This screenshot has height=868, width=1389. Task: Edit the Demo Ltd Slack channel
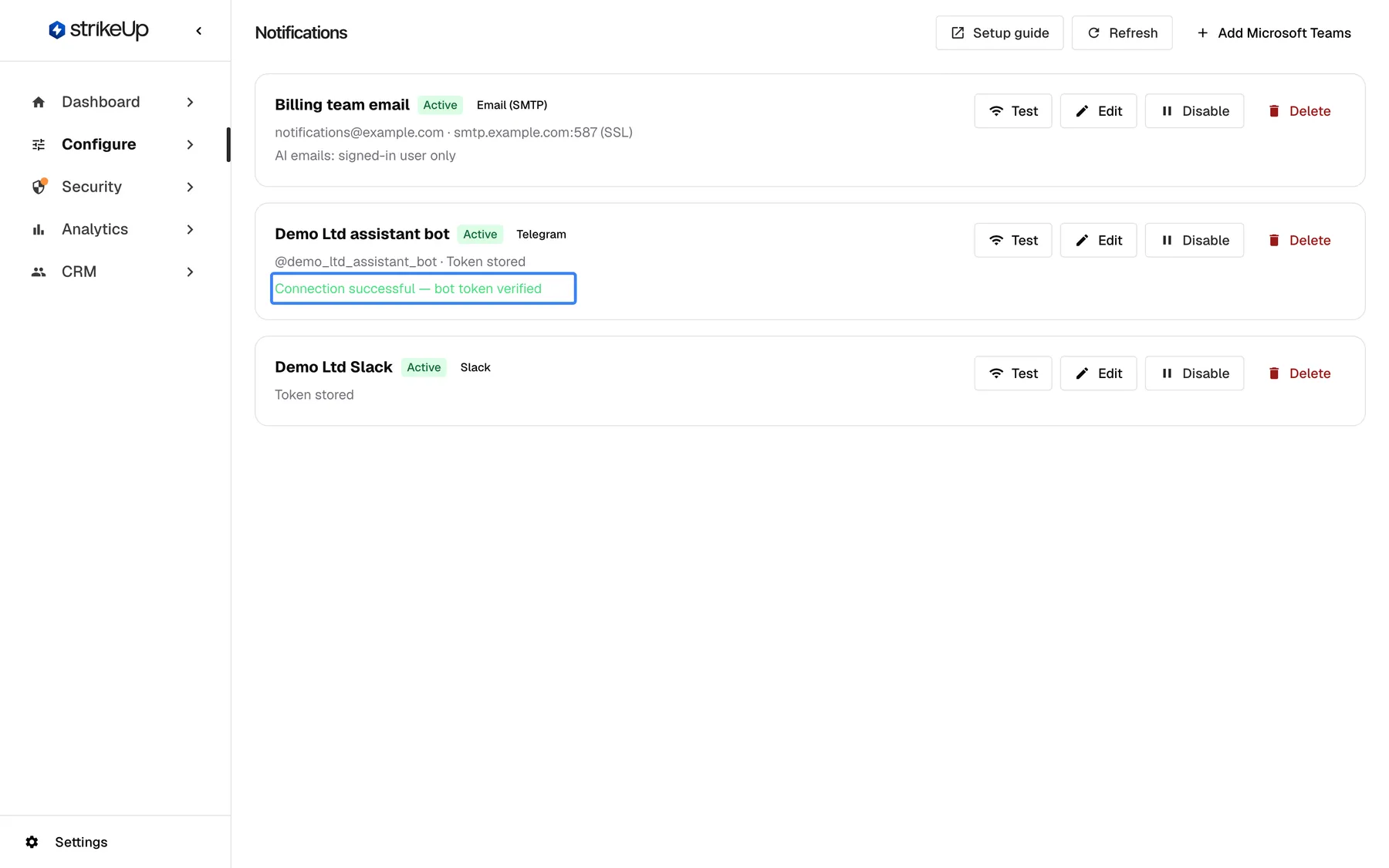pyautogui.click(x=1098, y=373)
